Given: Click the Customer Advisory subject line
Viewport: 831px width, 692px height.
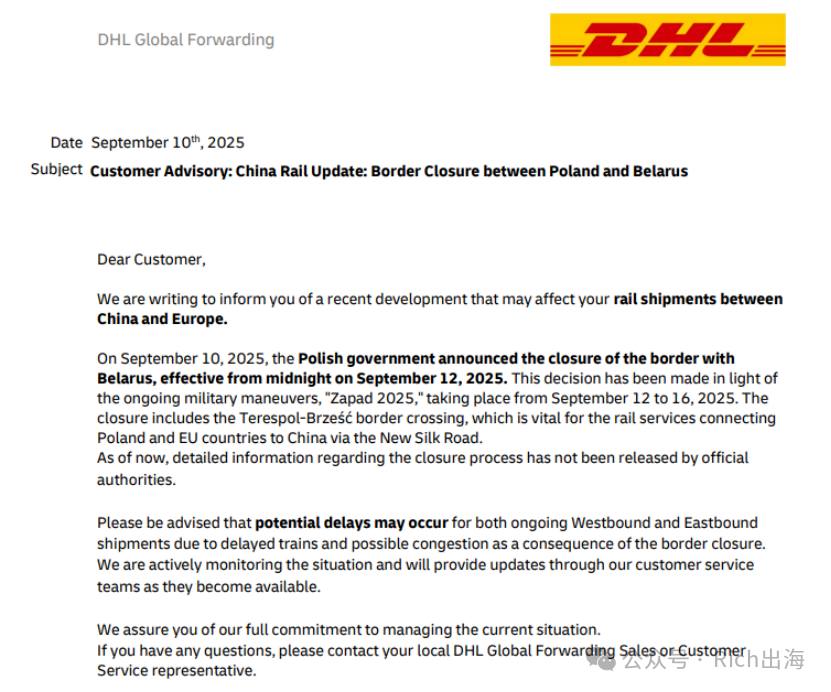Looking at the screenshot, I should tap(389, 171).
